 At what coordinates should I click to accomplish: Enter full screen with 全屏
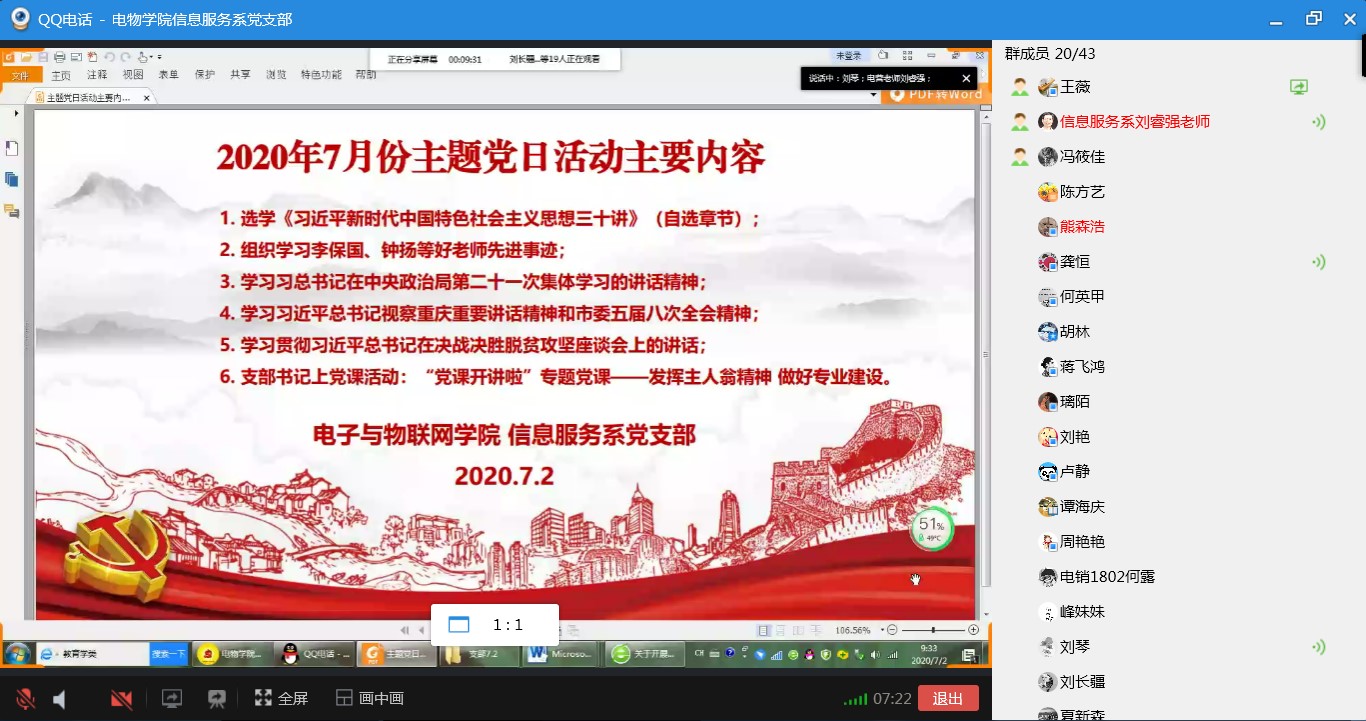tap(281, 699)
